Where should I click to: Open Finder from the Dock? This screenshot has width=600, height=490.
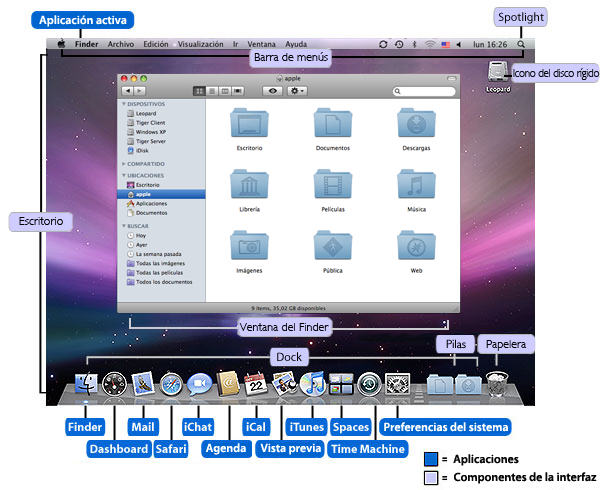point(86,384)
